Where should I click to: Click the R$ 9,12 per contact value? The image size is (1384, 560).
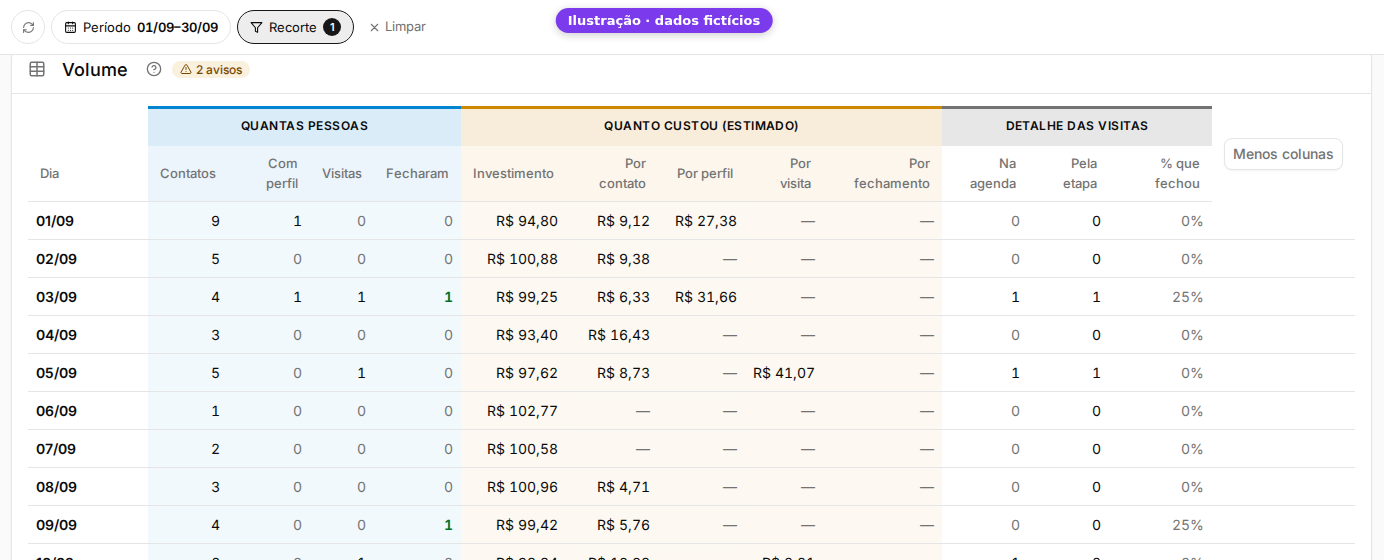coord(623,221)
